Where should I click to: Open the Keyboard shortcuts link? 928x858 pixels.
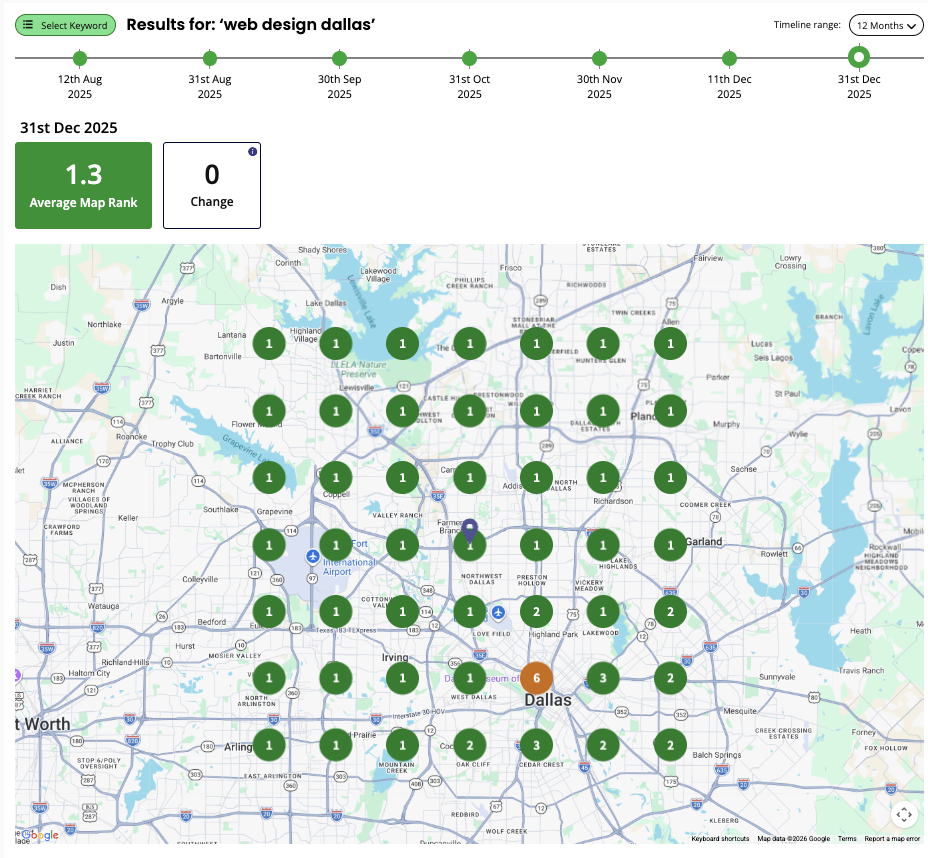pos(720,839)
